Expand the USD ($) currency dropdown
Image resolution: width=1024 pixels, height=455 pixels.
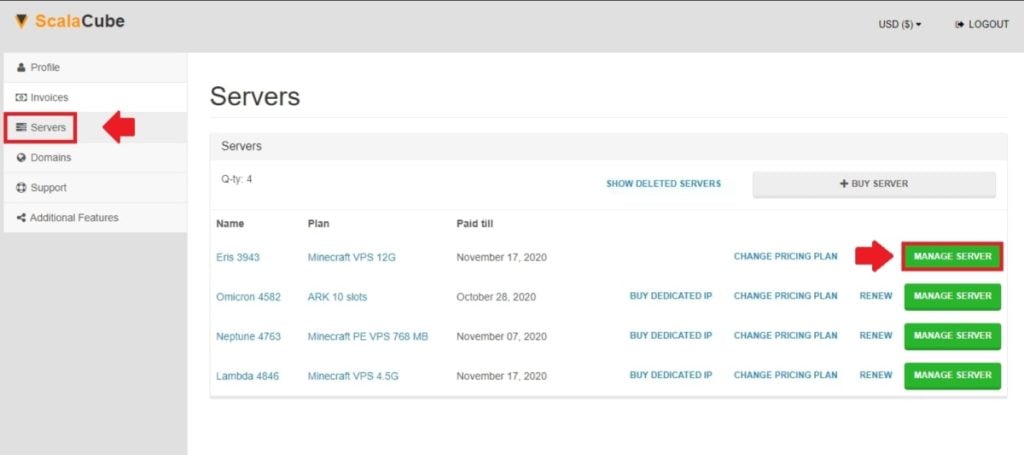(899, 24)
